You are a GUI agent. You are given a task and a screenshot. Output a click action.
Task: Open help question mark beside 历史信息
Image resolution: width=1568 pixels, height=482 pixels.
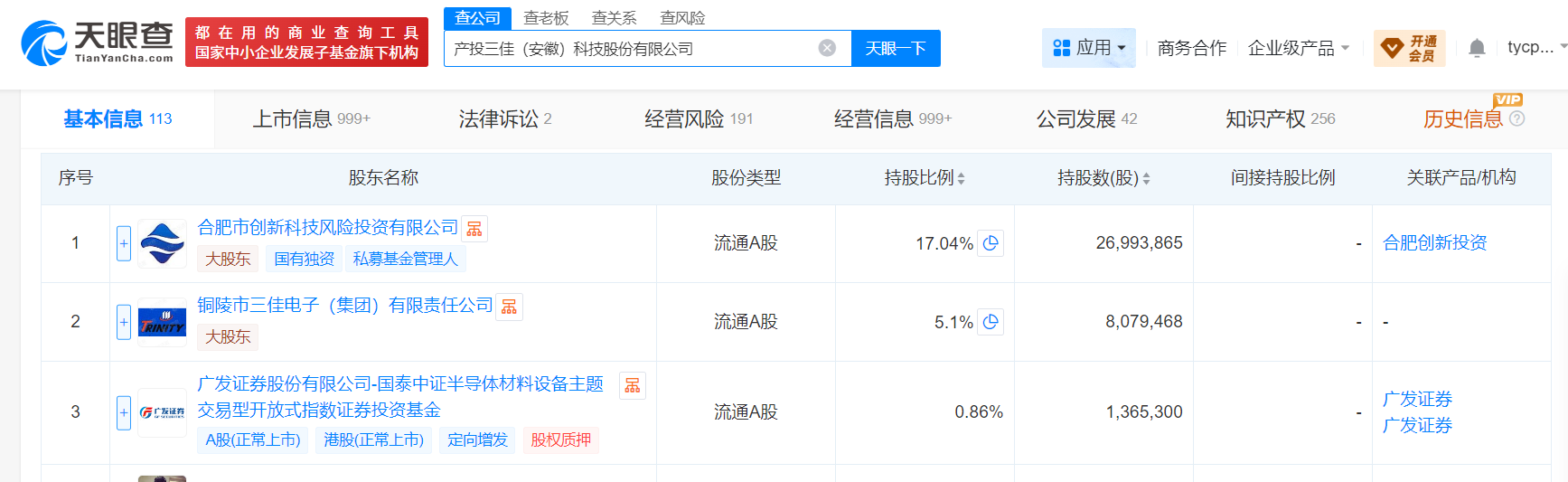(x=1516, y=118)
